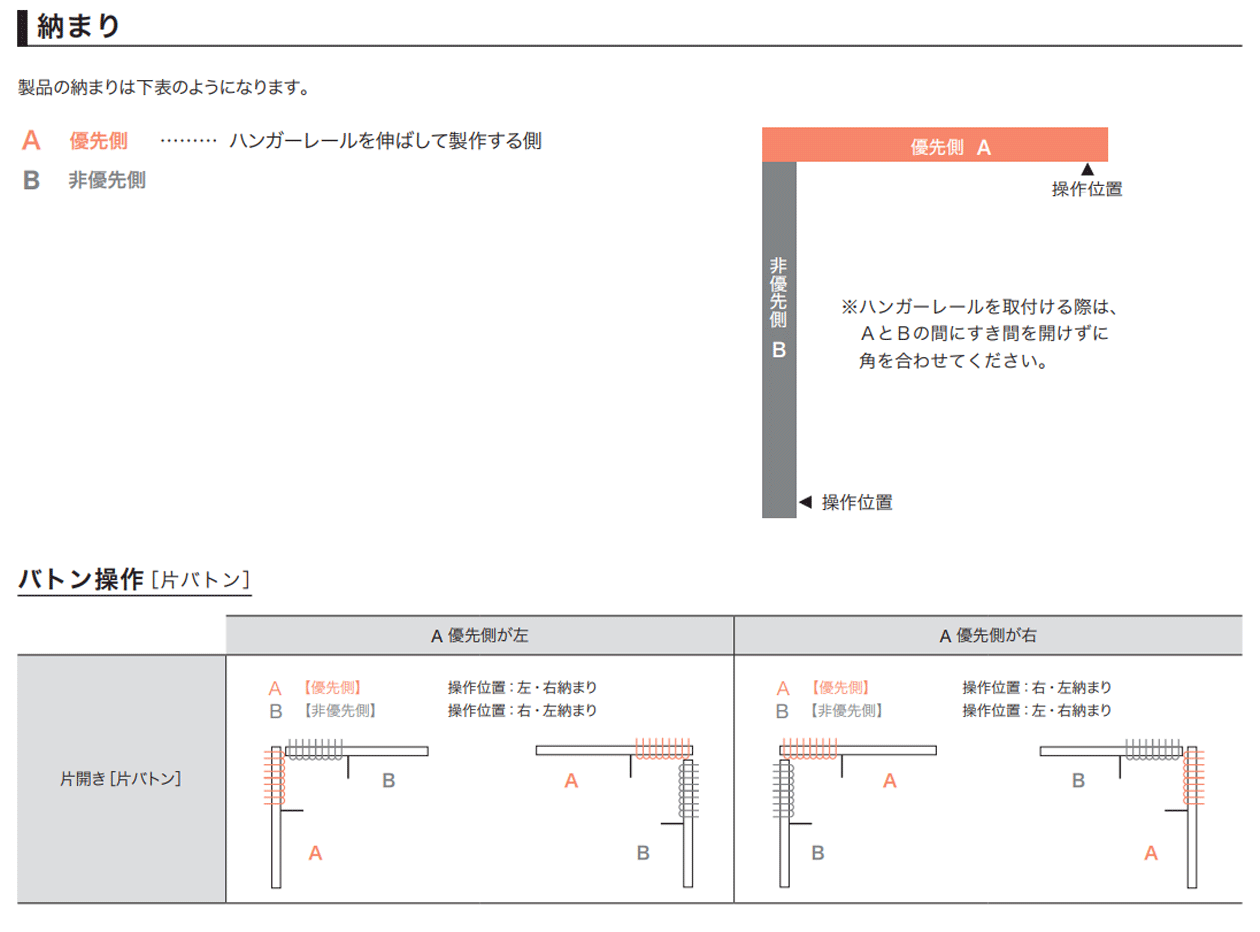This screenshot has height=932, width=1260.
Task: Click the 操作位置 label below the orange bar
Action: pos(1086,190)
